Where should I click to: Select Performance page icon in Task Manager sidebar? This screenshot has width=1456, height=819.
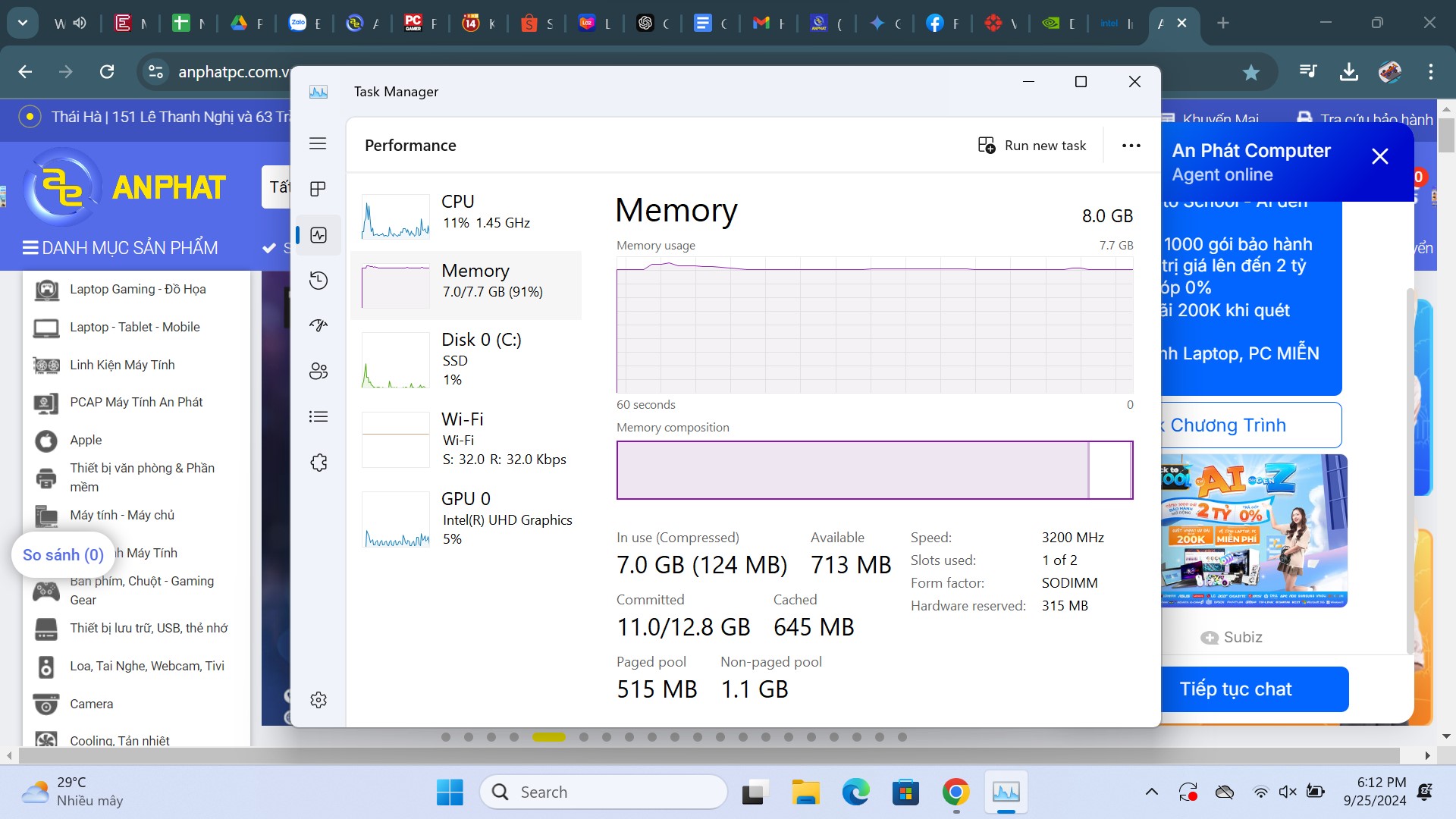pyautogui.click(x=318, y=235)
